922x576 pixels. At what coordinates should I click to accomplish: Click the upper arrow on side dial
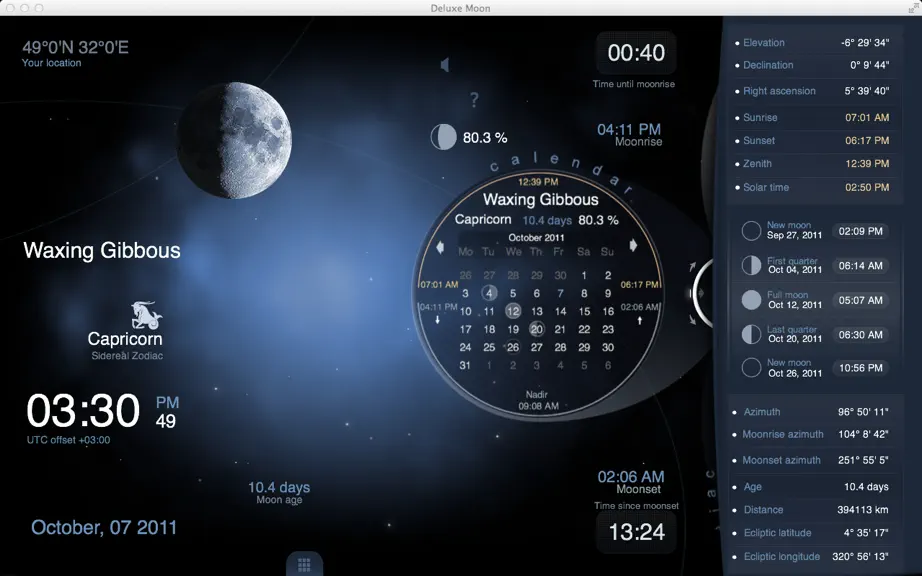coord(693,267)
